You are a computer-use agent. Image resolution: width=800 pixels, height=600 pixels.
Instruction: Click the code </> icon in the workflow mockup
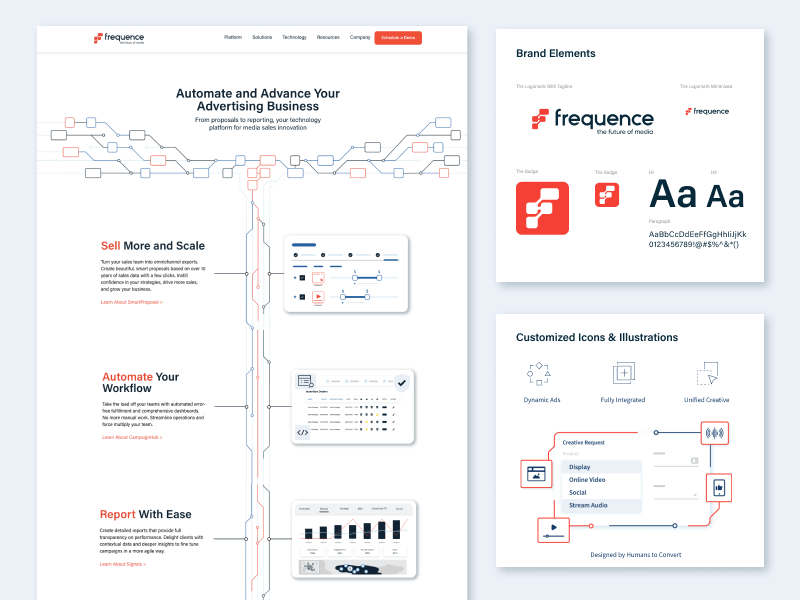tap(303, 430)
